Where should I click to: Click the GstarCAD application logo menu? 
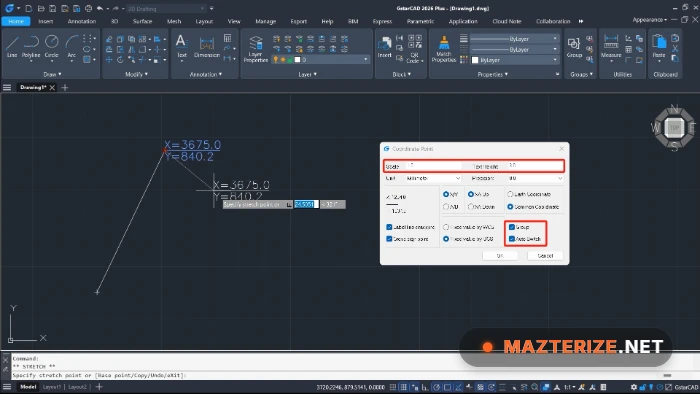9,8
